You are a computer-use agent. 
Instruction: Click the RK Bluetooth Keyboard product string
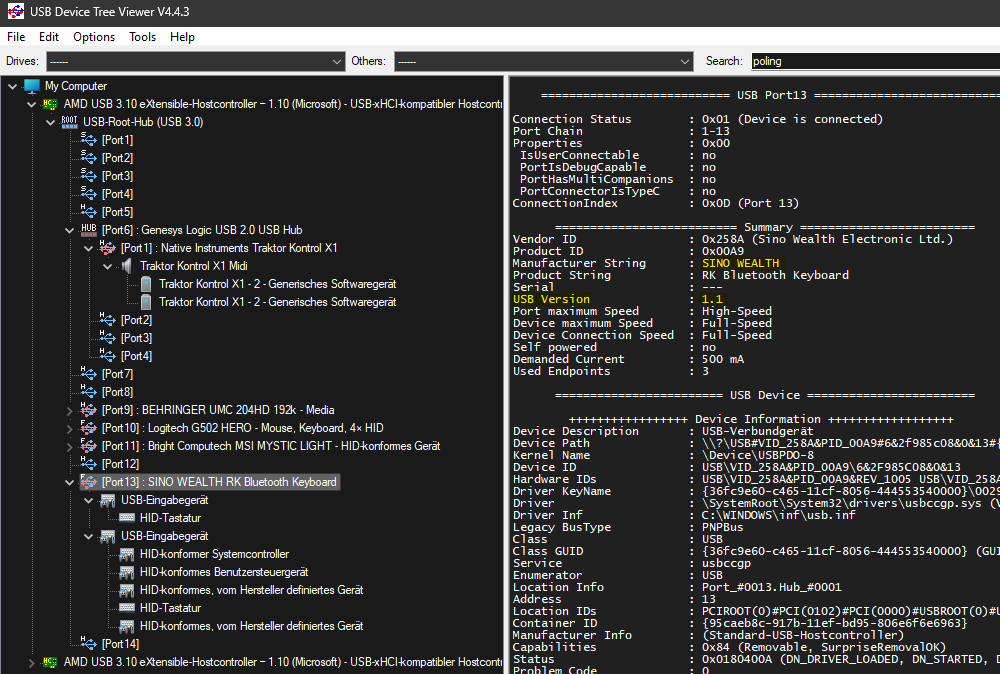tap(776, 275)
